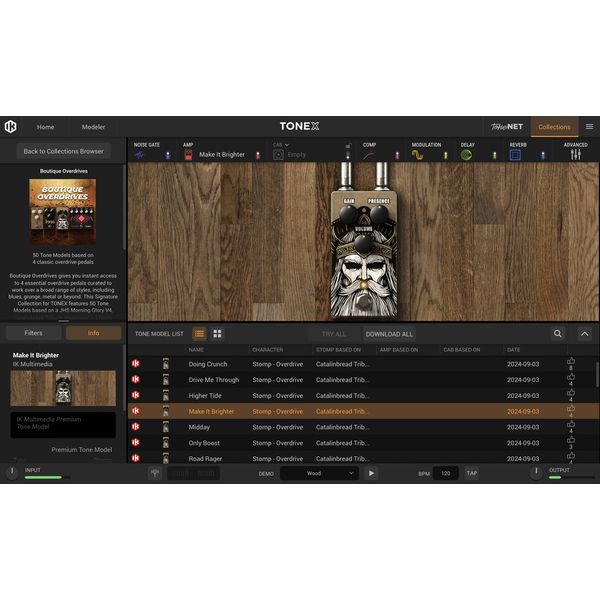This screenshot has width=600, height=600.
Task: Open the Noise Gate effect icon
Action: 139,155
